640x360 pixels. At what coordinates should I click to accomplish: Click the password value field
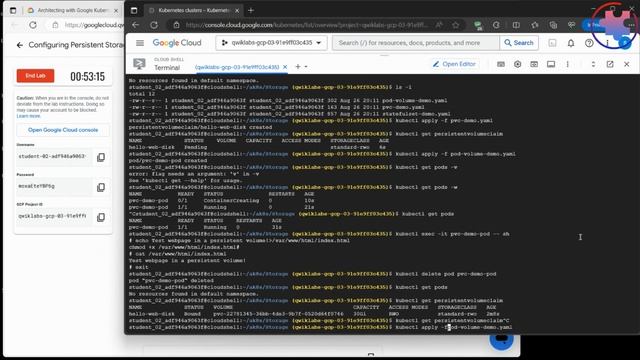[53, 187]
